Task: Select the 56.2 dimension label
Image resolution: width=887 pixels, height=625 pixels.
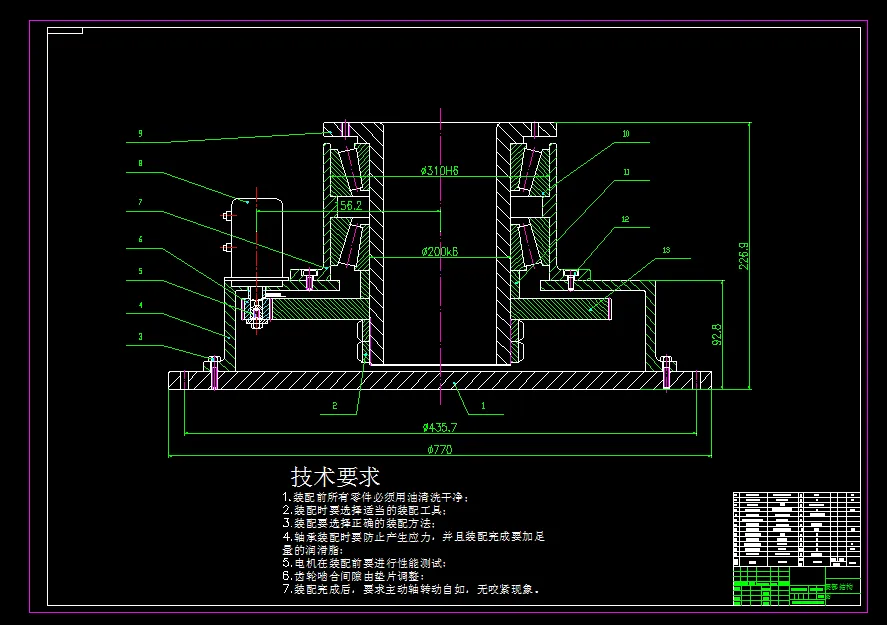Action: 351,206
